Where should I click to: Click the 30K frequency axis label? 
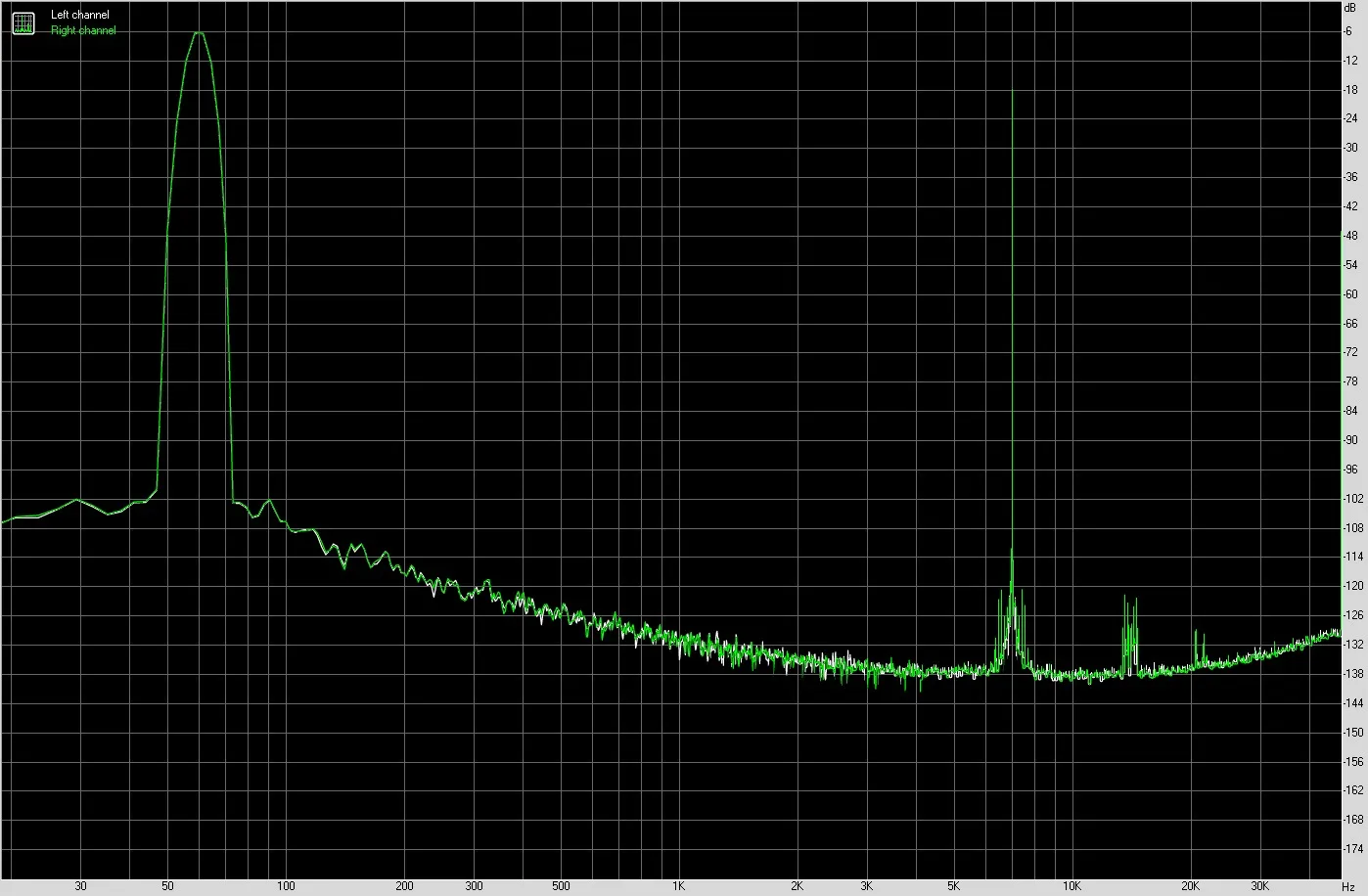1259,886
